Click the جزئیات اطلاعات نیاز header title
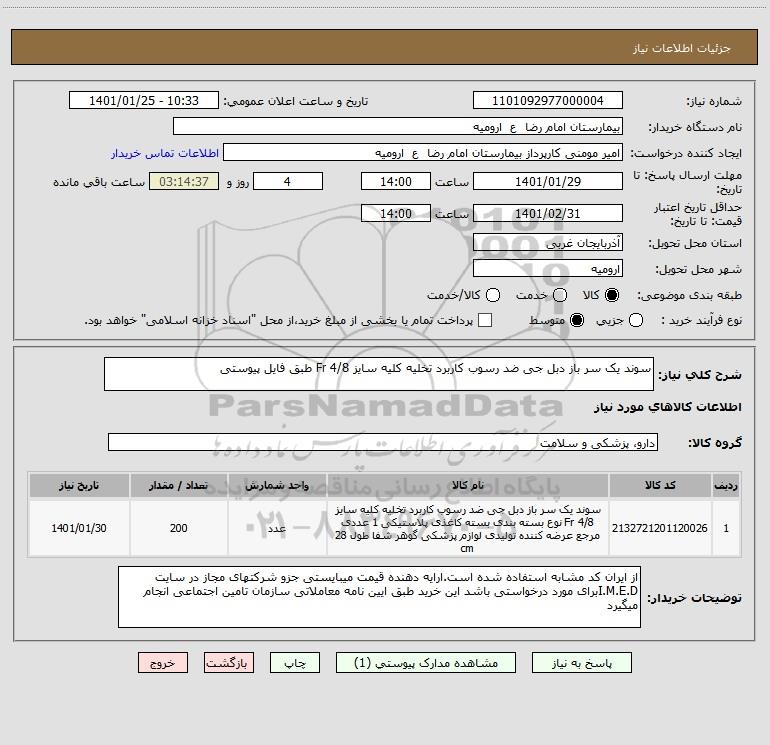 pyautogui.click(x=682, y=48)
